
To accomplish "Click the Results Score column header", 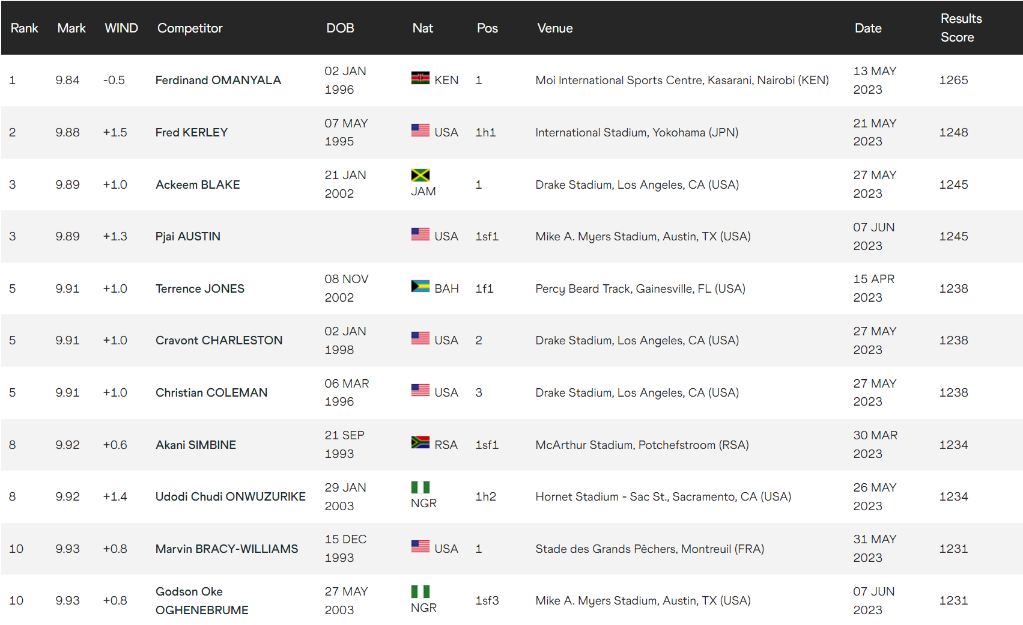I will [960, 28].
